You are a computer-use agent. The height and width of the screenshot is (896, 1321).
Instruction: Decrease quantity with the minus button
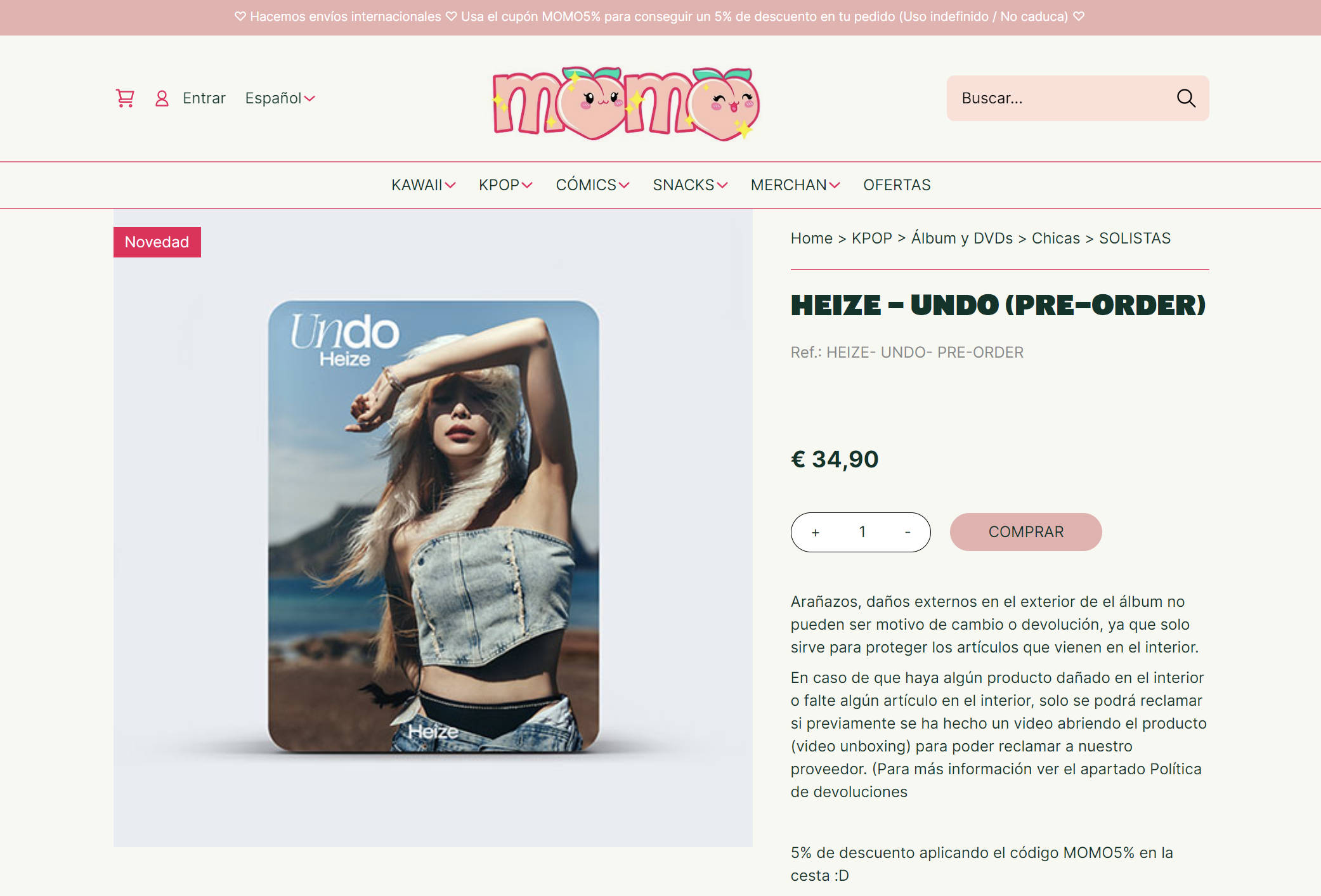pyautogui.click(x=908, y=532)
